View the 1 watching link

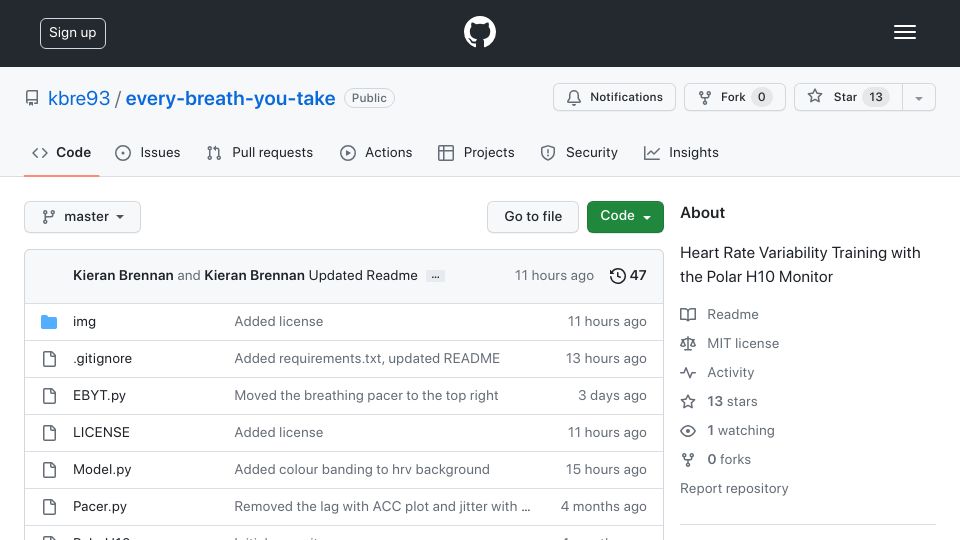(x=741, y=430)
